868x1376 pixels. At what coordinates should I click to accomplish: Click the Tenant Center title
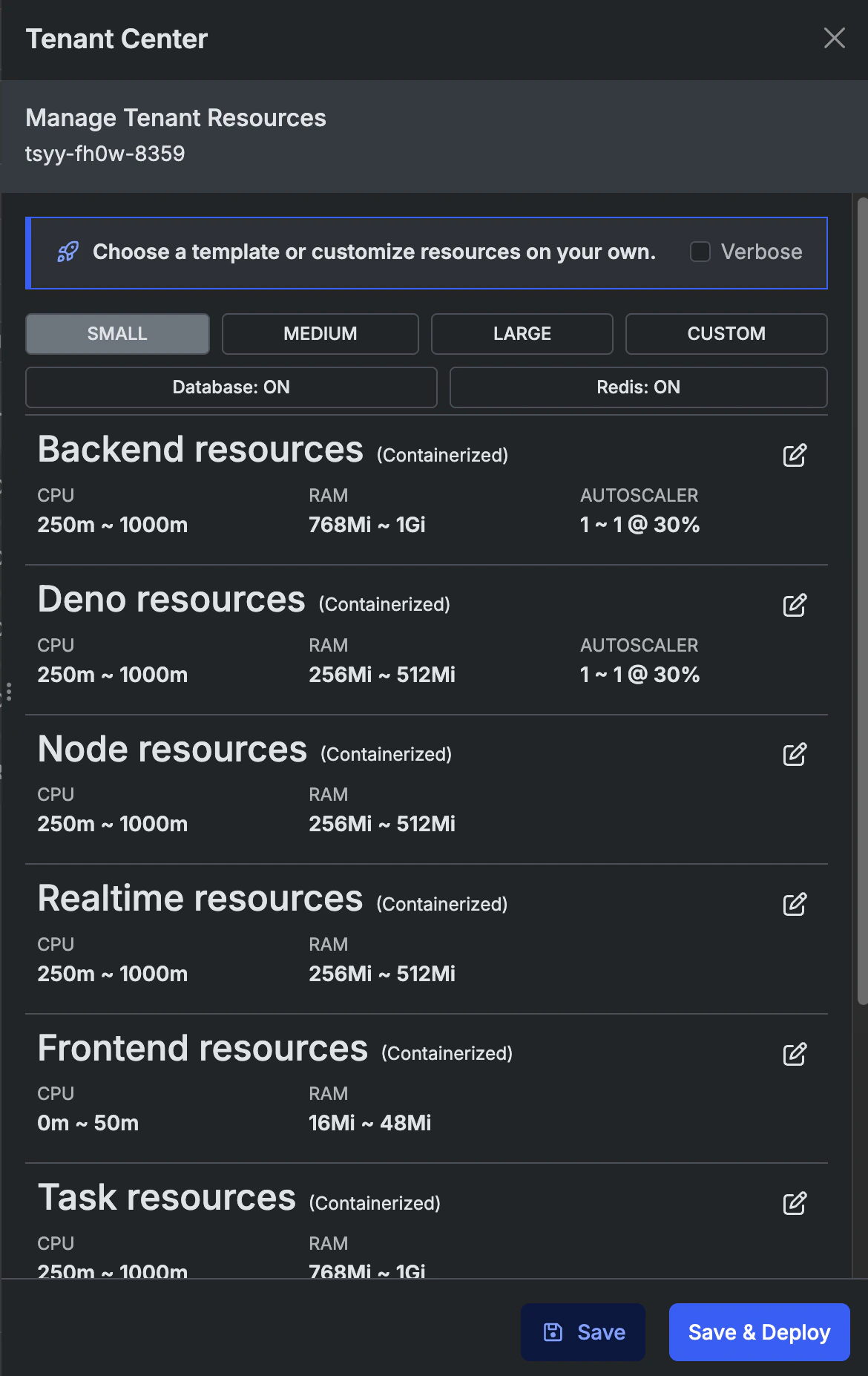(x=116, y=39)
